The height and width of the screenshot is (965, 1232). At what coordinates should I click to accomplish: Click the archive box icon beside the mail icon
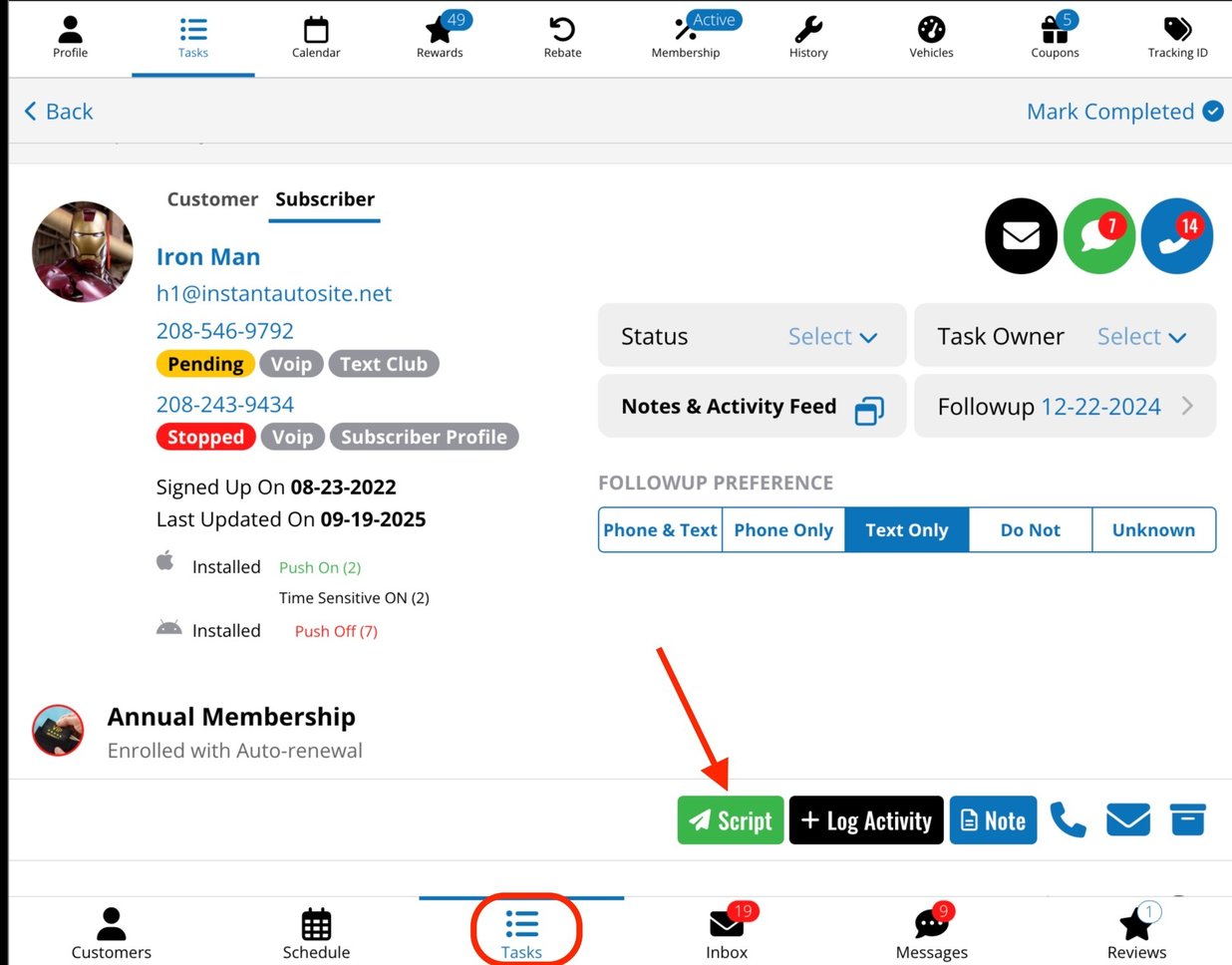tap(1187, 820)
